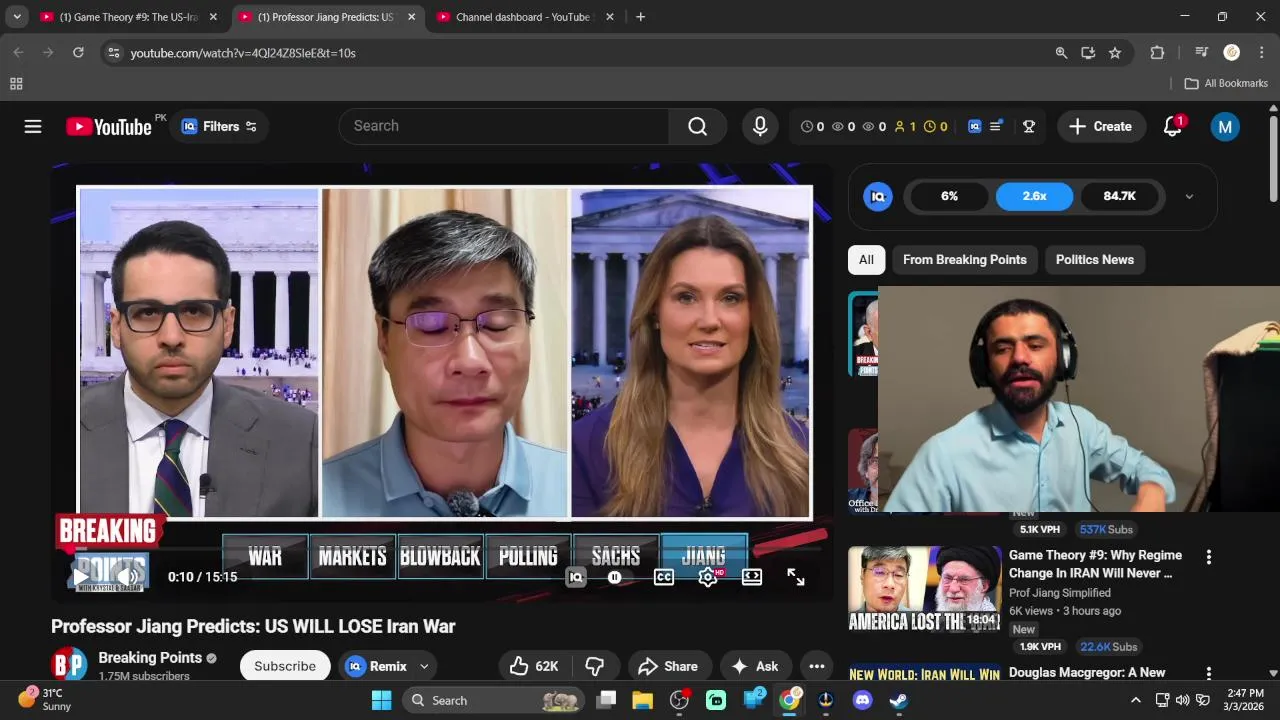
Task: Open the YouTube guide hamburger menu
Action: [x=33, y=126]
